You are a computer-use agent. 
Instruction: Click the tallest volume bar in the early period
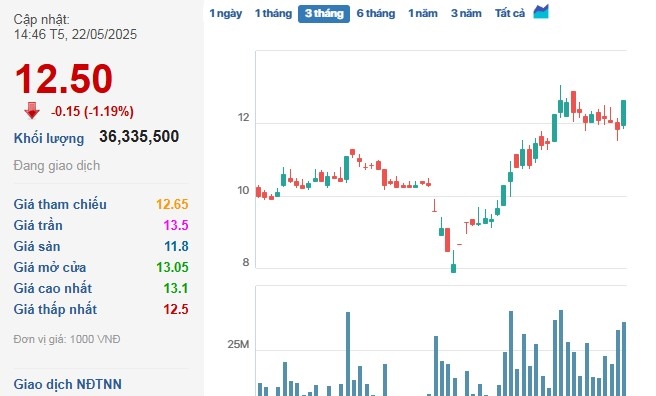(348, 354)
